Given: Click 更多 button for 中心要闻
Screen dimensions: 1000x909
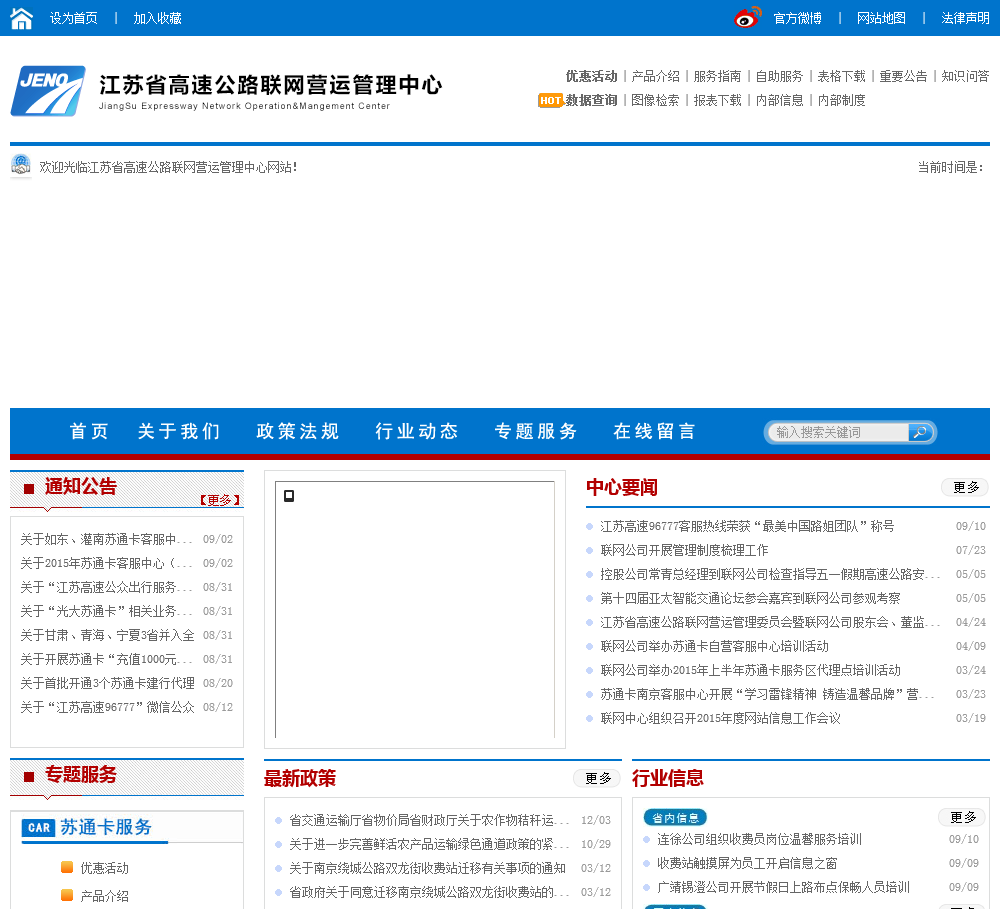Looking at the screenshot, I should pyautogui.click(x=966, y=487).
